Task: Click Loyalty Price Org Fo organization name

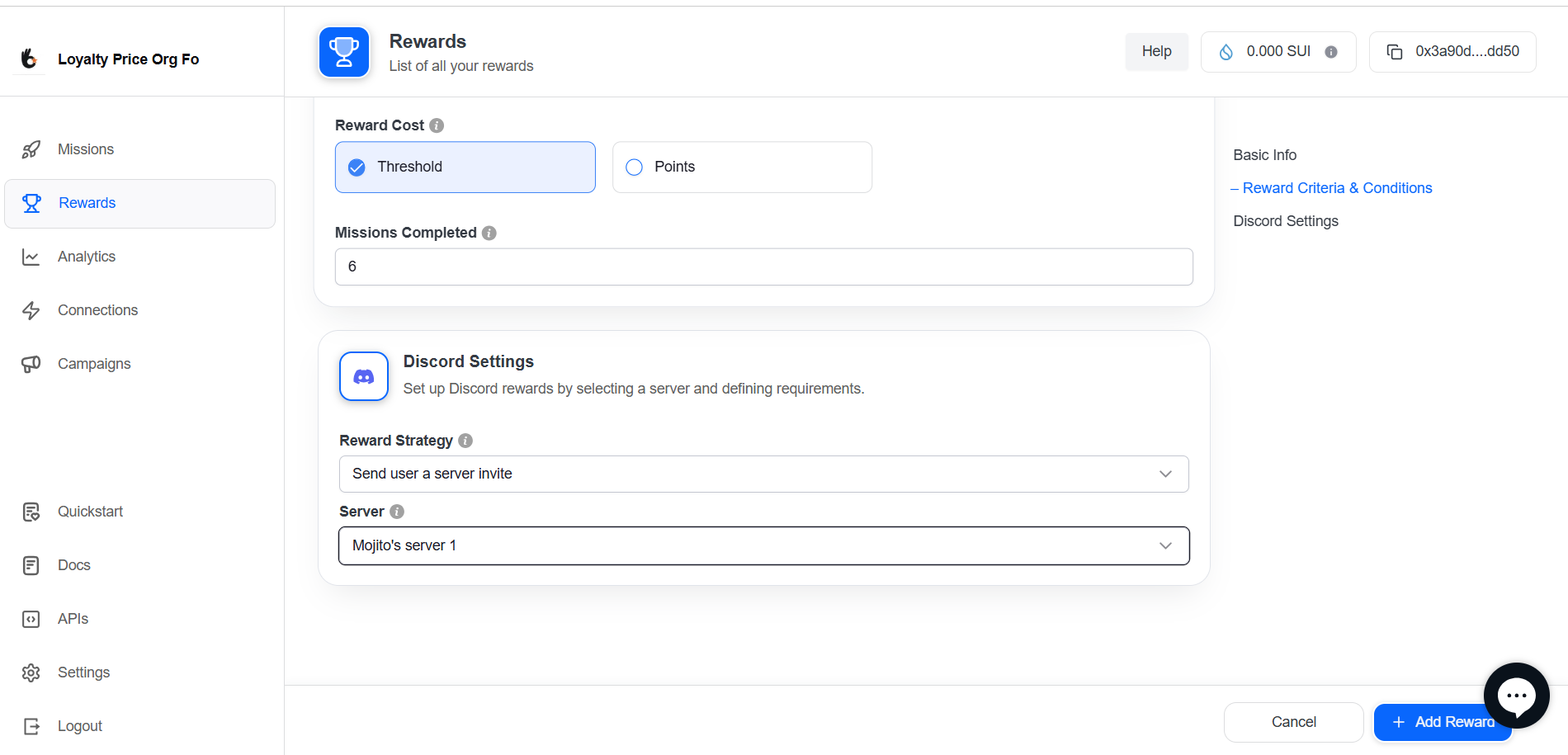Action: point(129,59)
